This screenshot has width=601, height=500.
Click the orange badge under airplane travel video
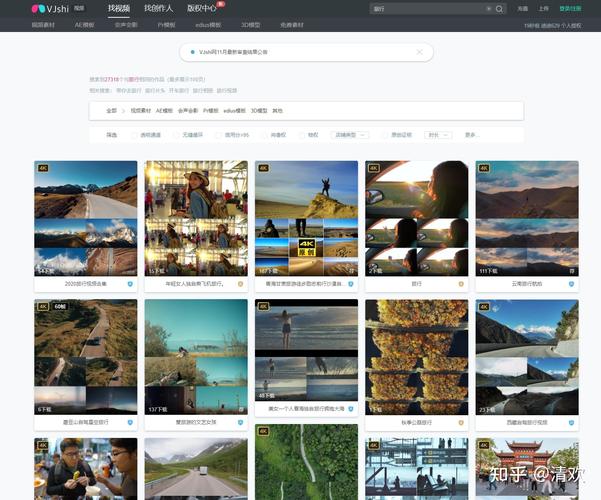240,284
